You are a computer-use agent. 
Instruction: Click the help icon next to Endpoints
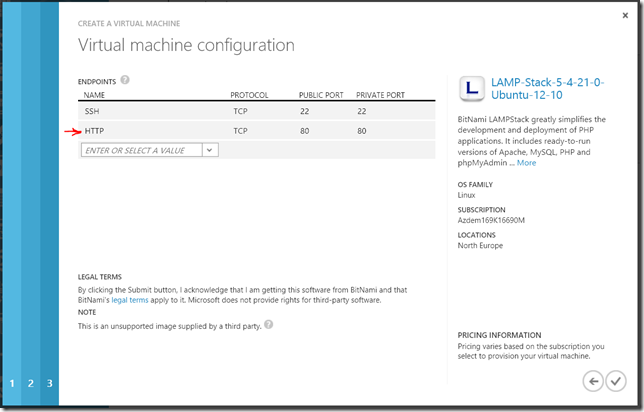tap(125, 80)
